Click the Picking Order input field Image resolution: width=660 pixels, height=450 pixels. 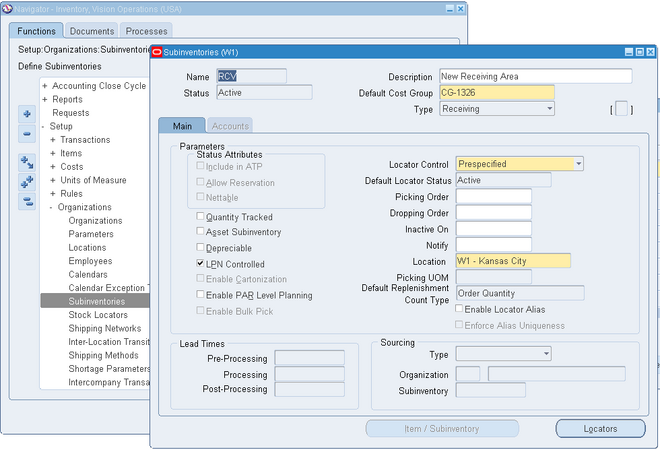click(494, 196)
